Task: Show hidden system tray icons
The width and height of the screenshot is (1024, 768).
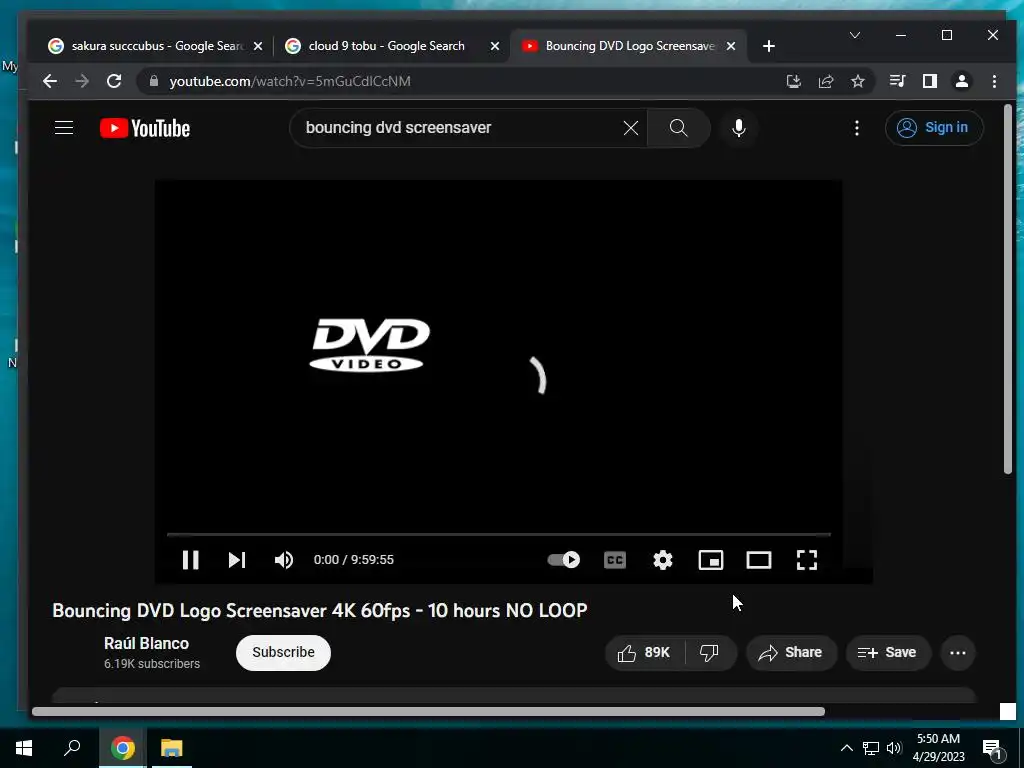Action: 846,748
